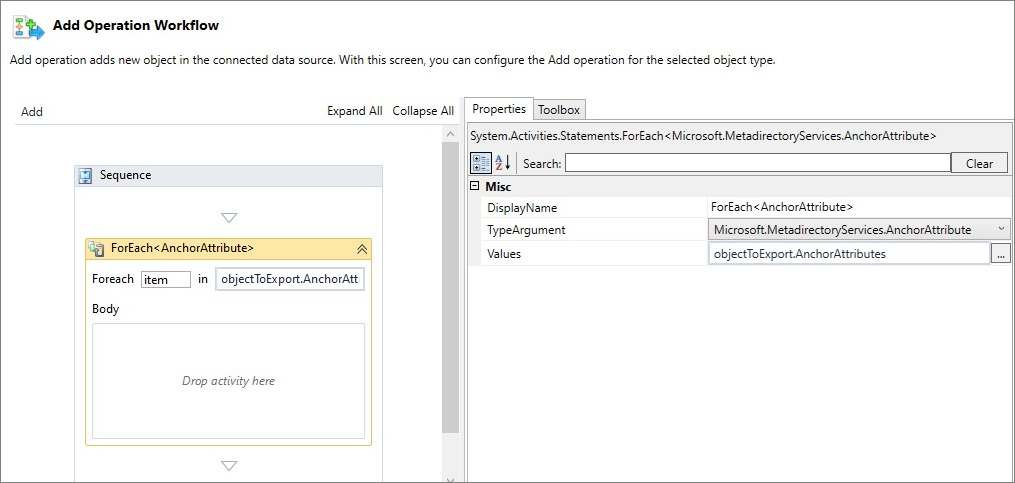Open the TypeArgument dropdown

[1001, 230]
